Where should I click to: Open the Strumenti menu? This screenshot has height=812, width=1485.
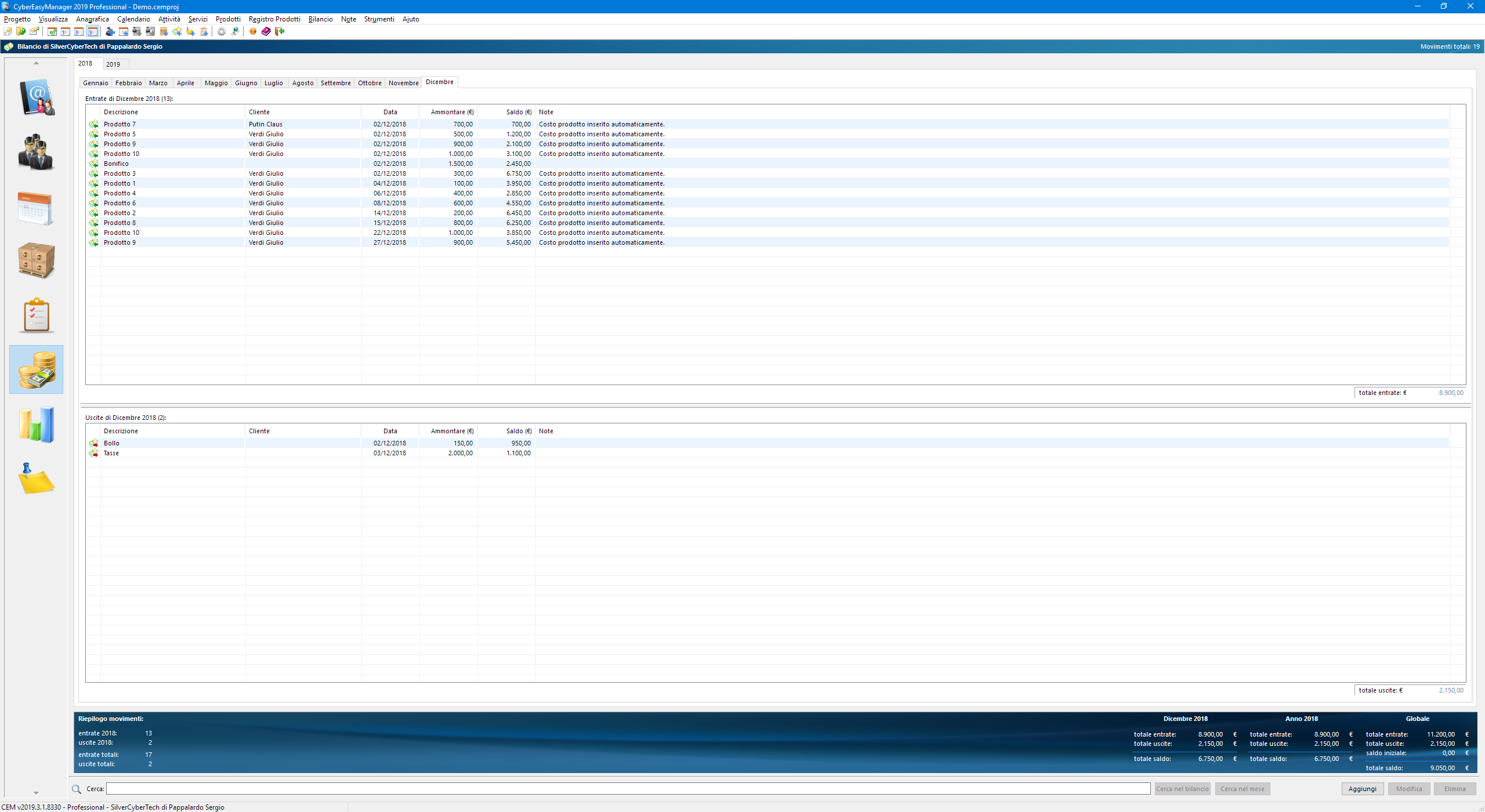pos(379,19)
